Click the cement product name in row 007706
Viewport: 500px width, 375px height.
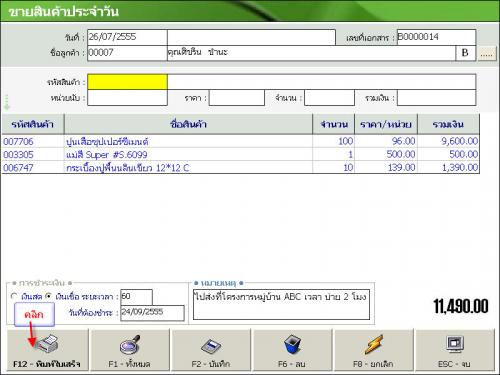point(107,142)
